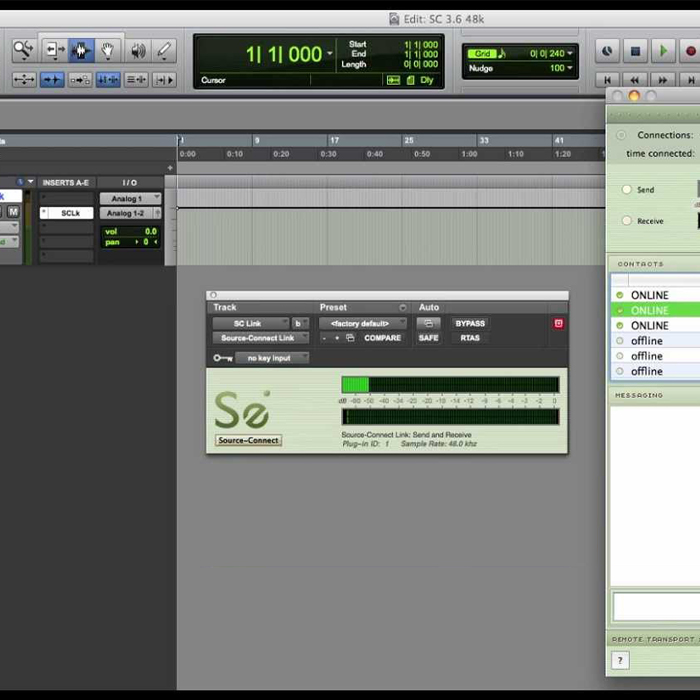Toggle Zoom Toggle four-arrow button

coord(24,80)
